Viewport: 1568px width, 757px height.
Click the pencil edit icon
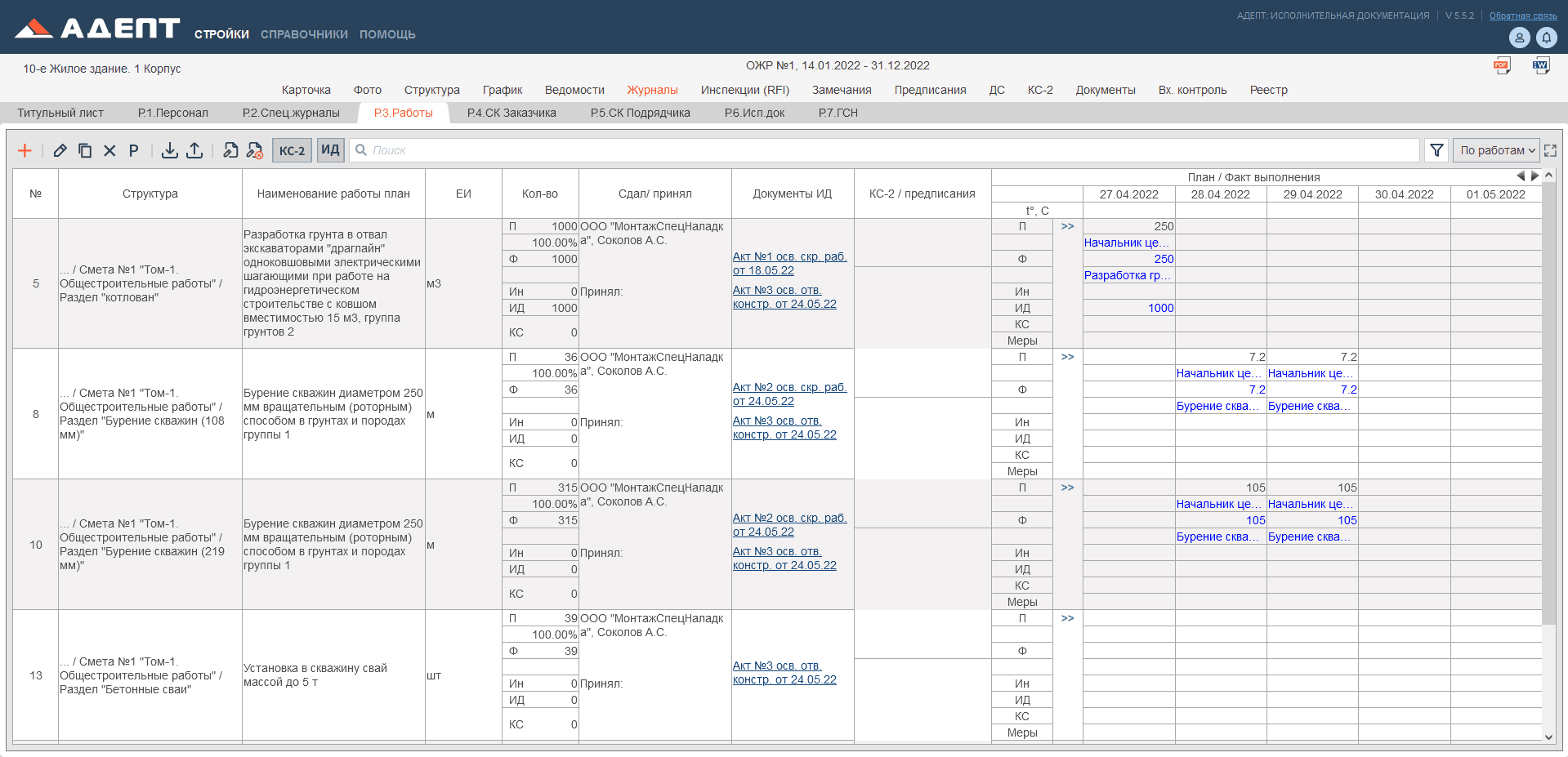[x=60, y=150]
